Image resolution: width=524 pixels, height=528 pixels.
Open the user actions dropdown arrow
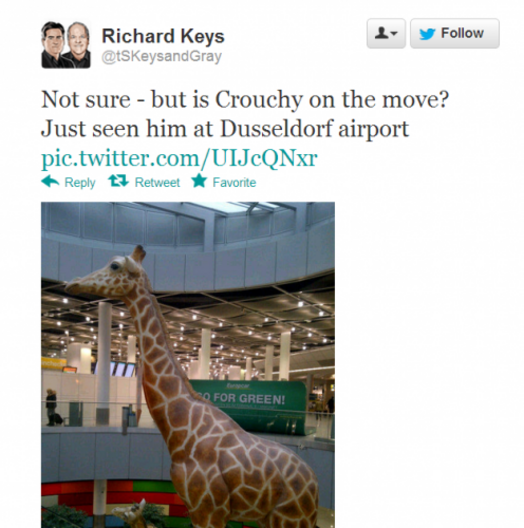coord(394,33)
